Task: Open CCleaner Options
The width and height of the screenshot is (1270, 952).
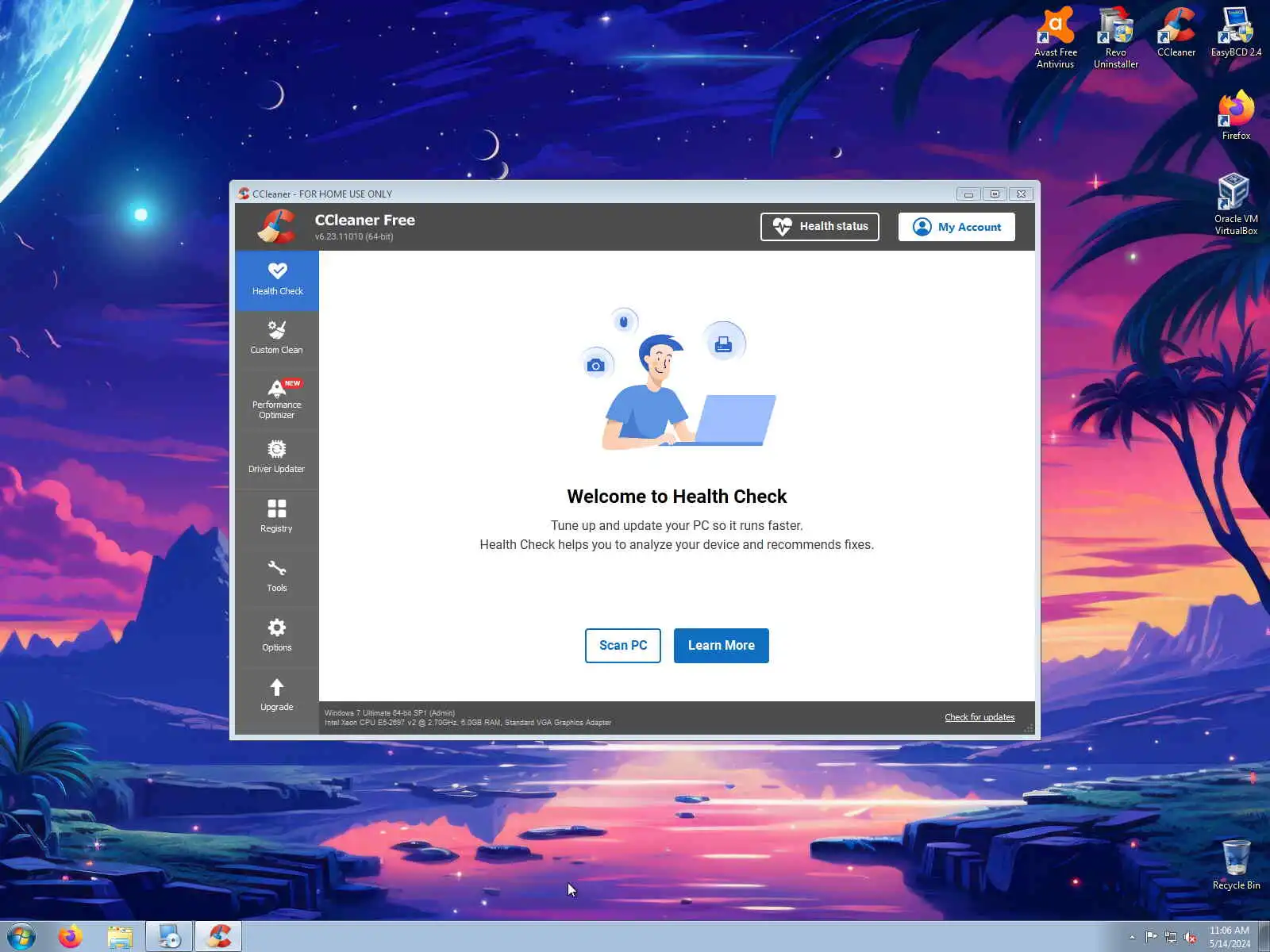Action: click(x=277, y=636)
